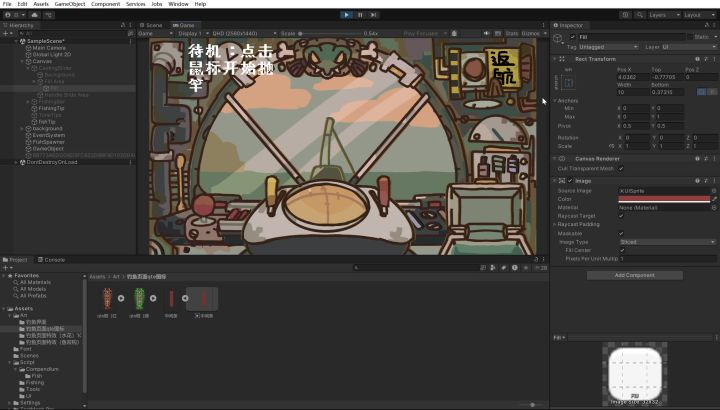Switch to the Console tab

(51, 259)
